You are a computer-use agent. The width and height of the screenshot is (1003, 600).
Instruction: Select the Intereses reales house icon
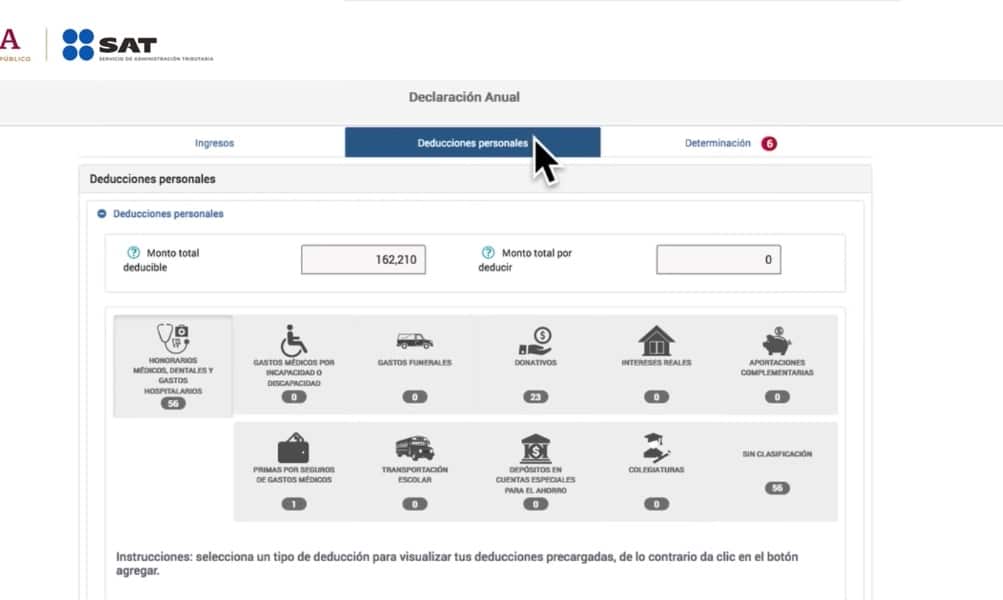656,342
